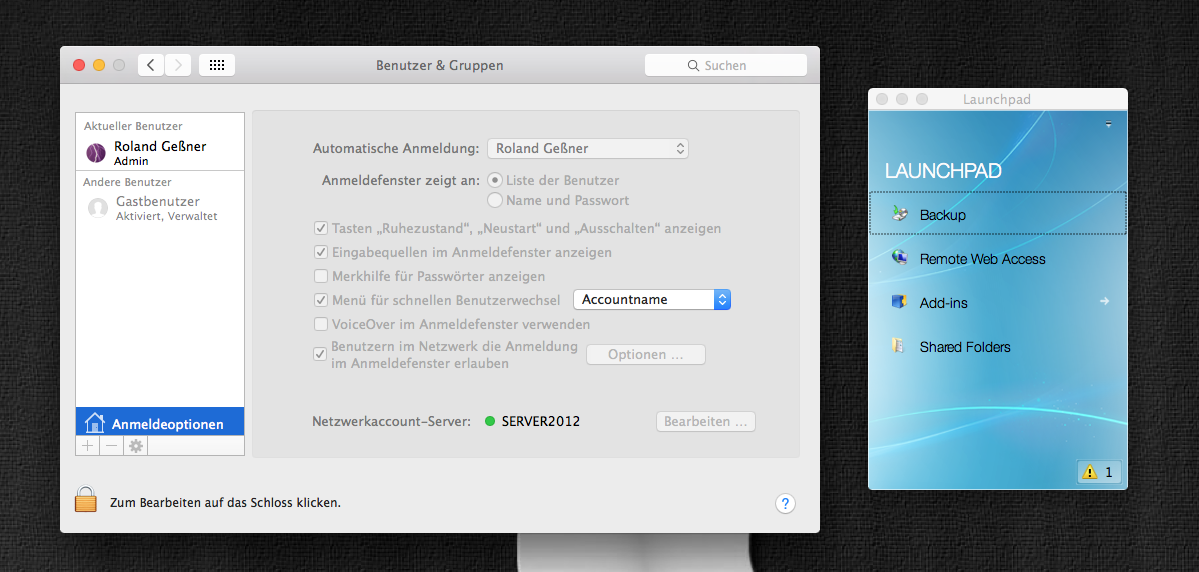Click the SERVER2012 server name
This screenshot has width=1199, height=572.
coord(541,421)
